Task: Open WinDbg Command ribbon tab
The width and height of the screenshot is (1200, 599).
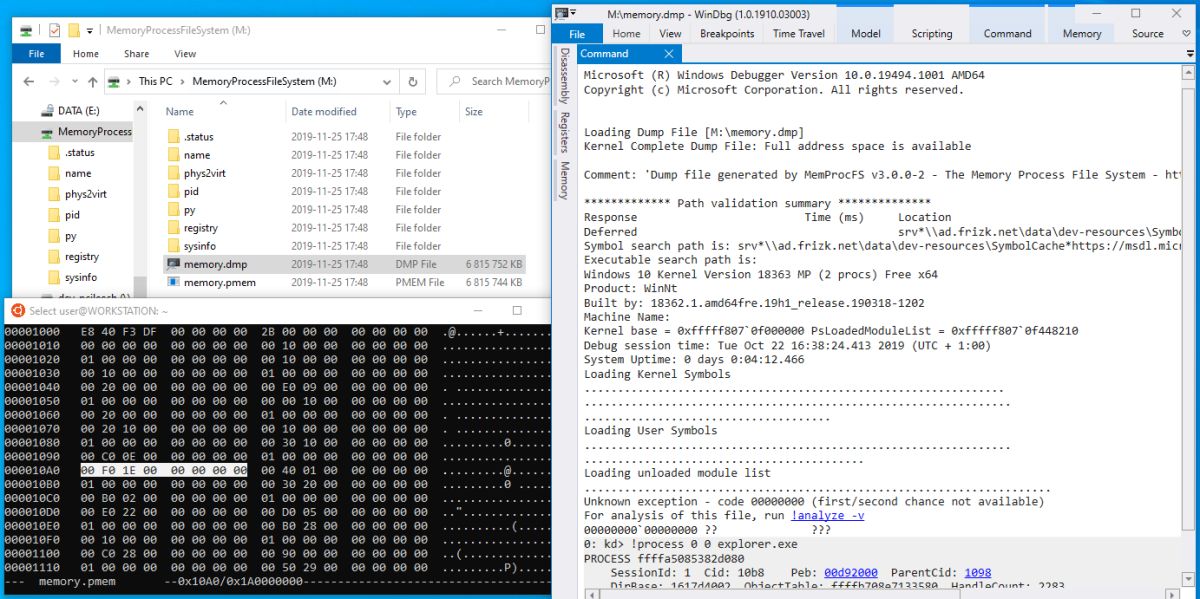Action: pos(1007,33)
